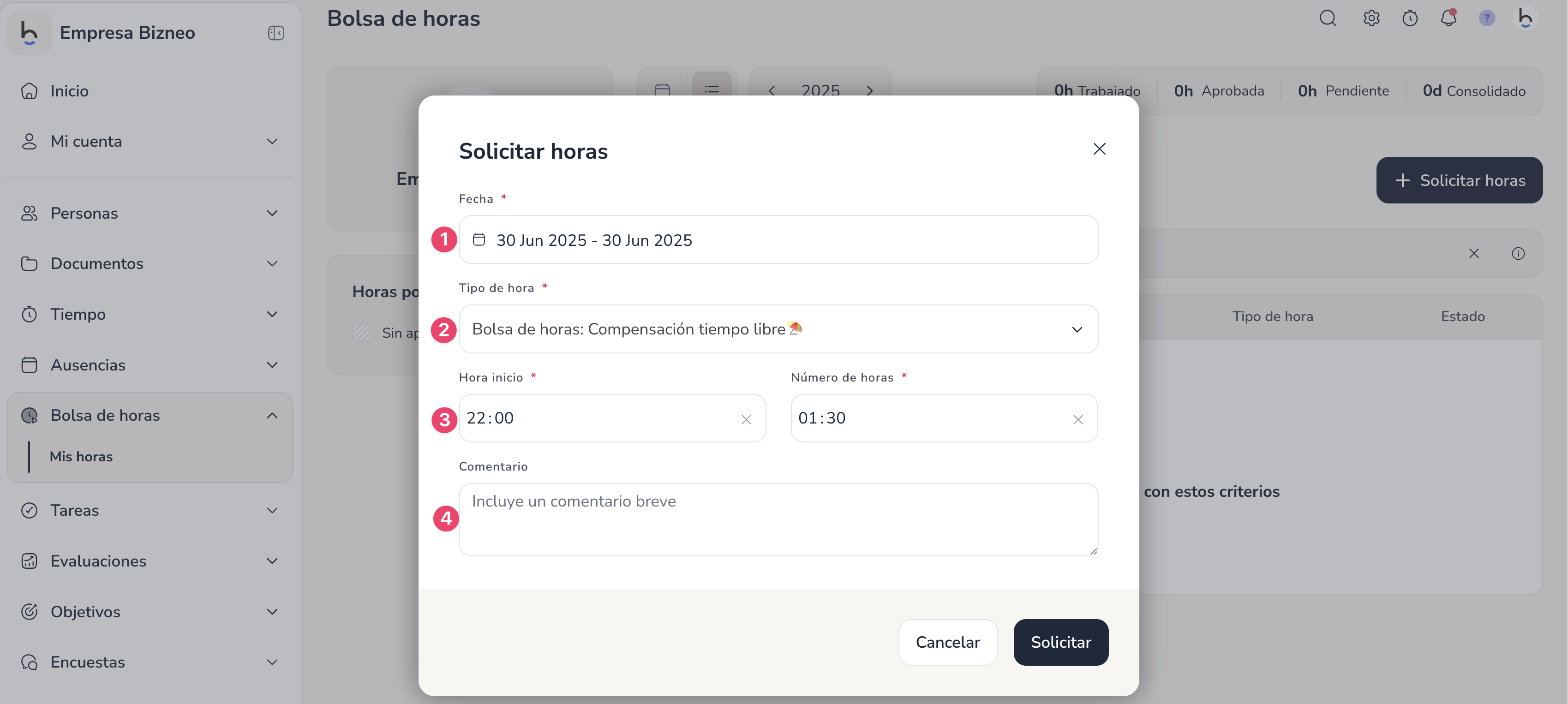The image size is (1568, 704).
Task: Switch to the calendar view toggle
Action: tap(662, 89)
